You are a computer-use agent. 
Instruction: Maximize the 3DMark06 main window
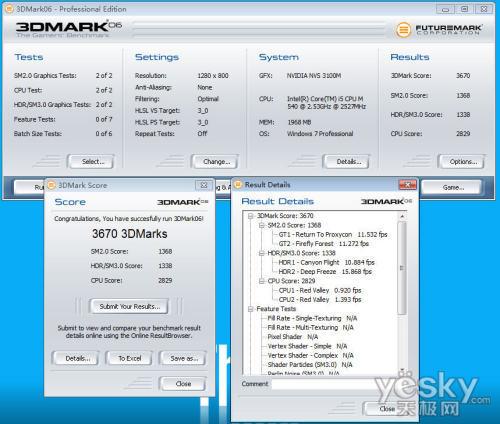click(x=464, y=9)
